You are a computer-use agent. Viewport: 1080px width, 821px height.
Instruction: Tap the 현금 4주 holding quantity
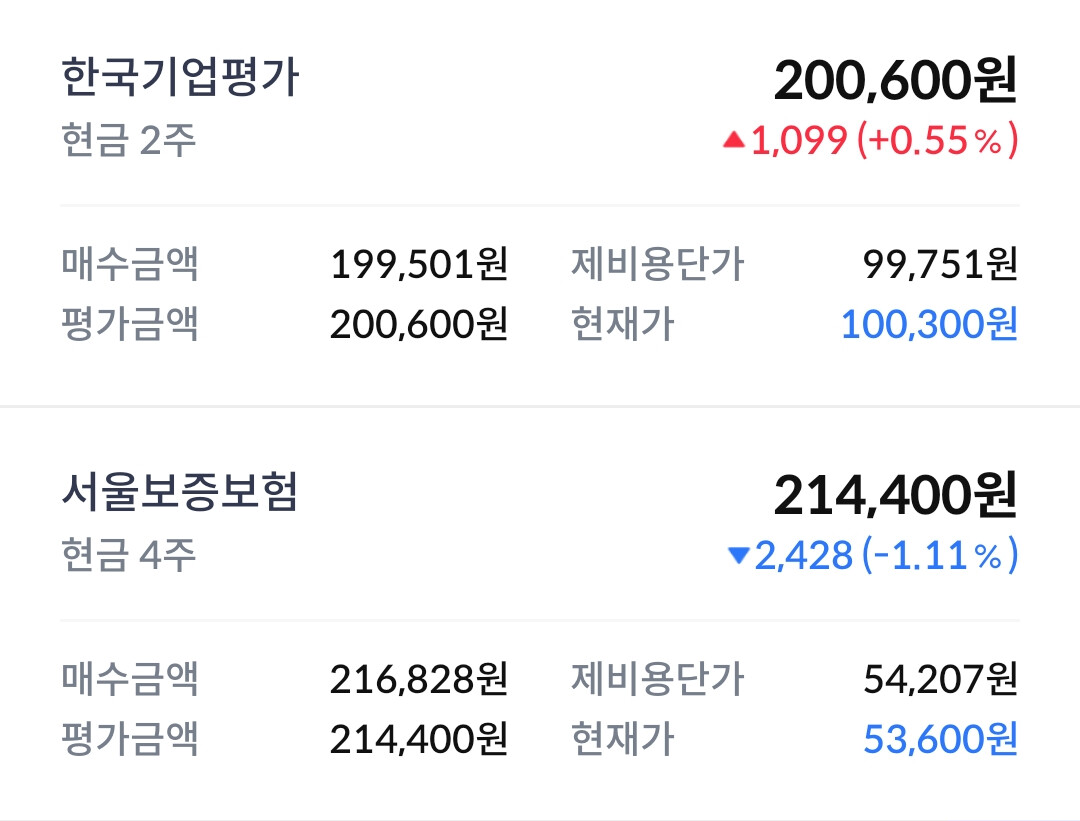pos(128,554)
